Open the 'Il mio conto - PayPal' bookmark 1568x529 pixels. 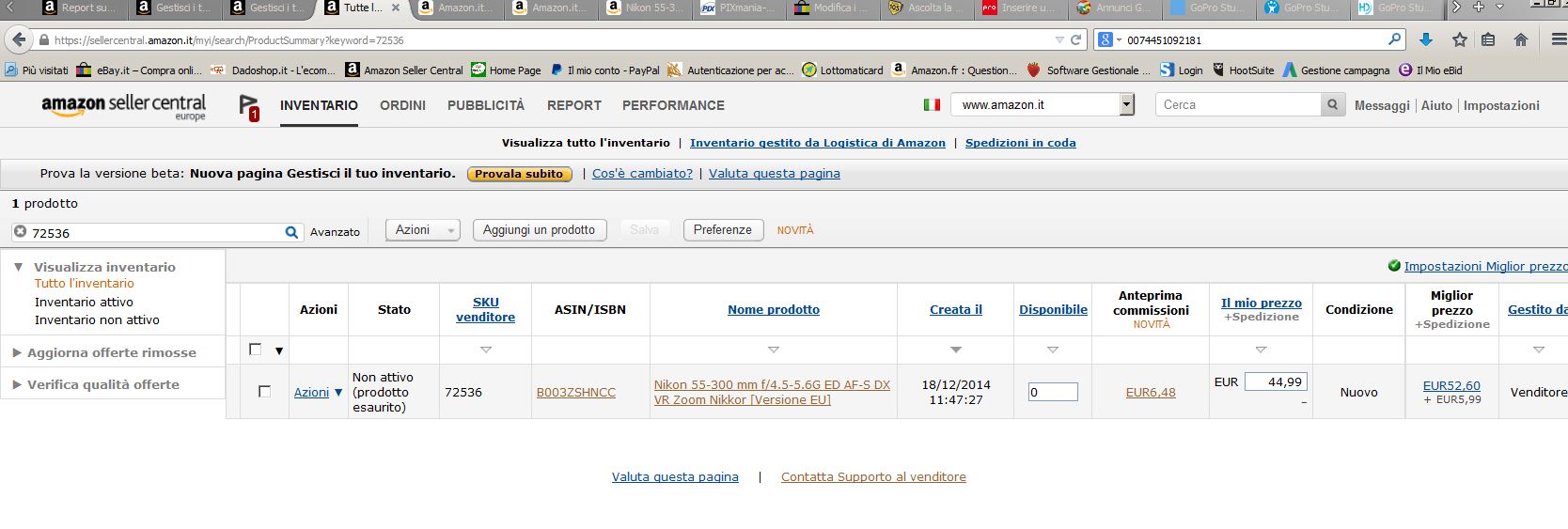[604, 70]
